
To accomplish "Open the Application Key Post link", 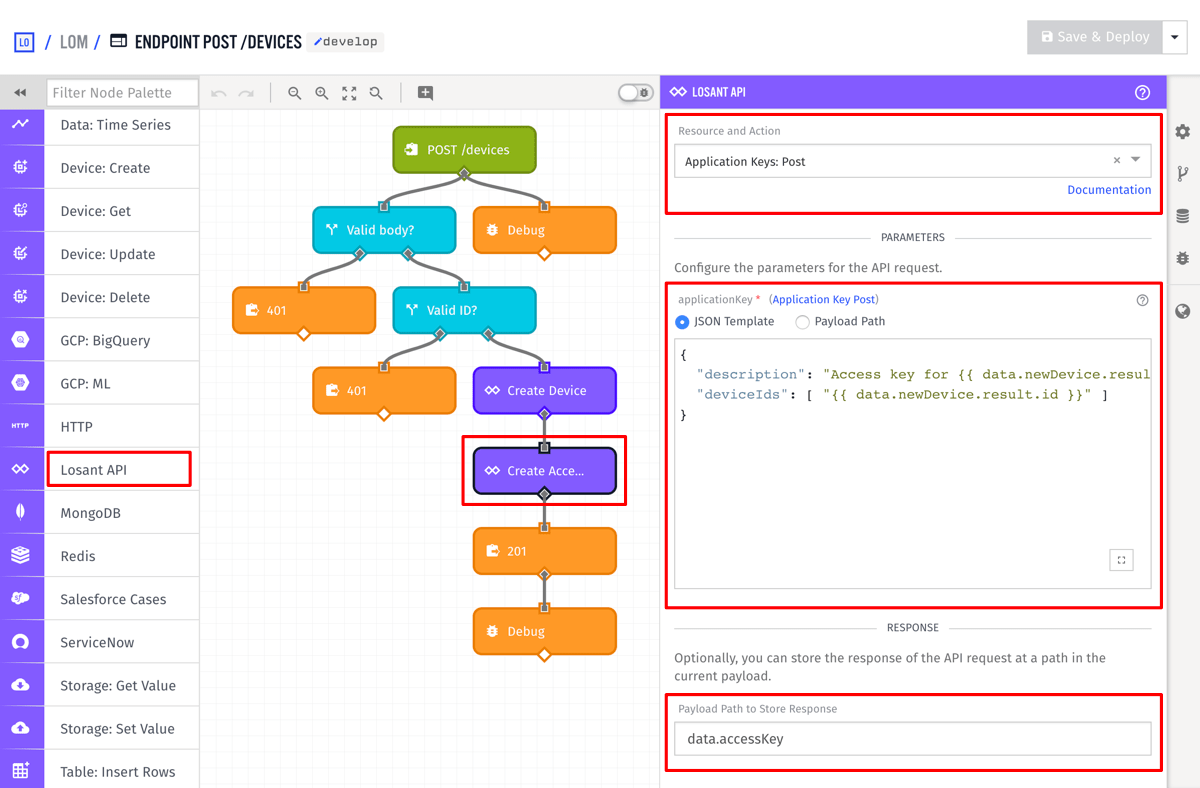I will (x=824, y=299).
